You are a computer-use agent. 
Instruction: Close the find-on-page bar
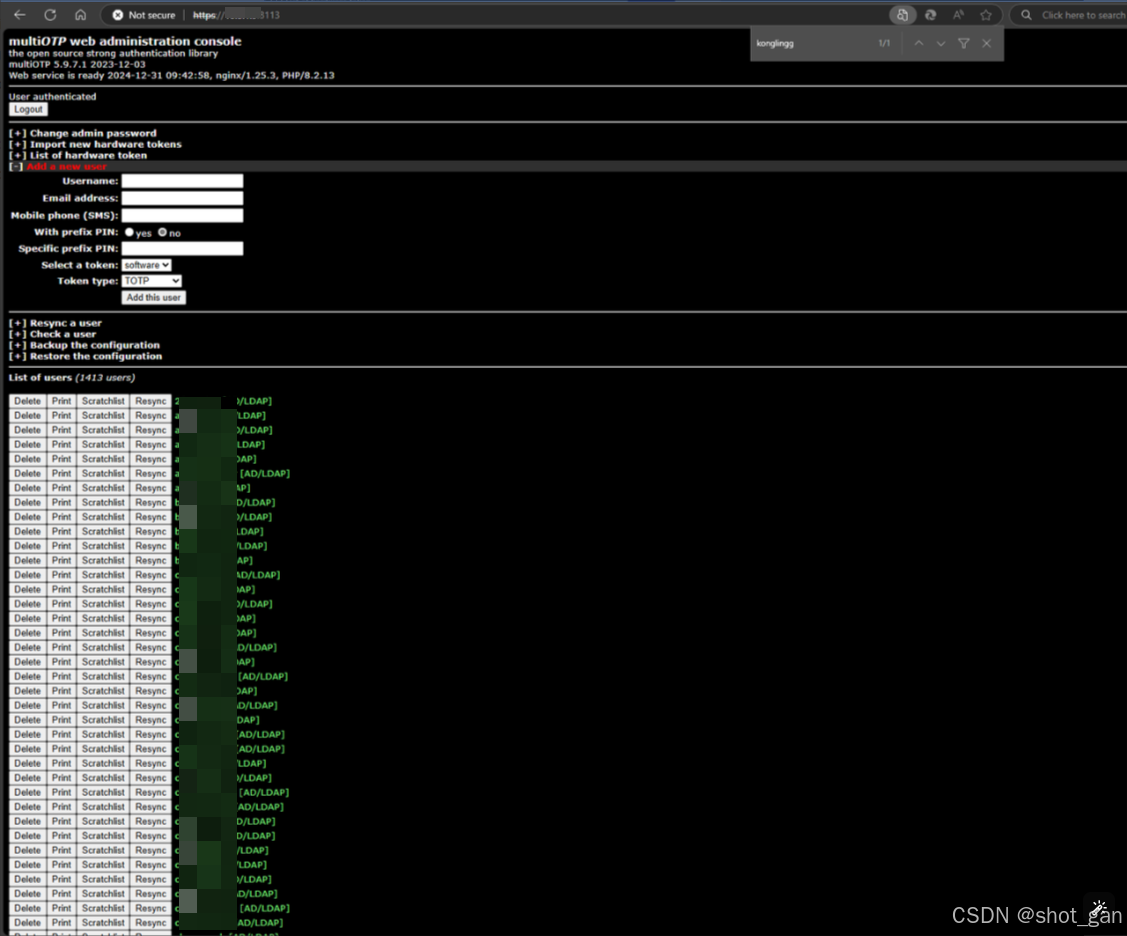point(987,43)
